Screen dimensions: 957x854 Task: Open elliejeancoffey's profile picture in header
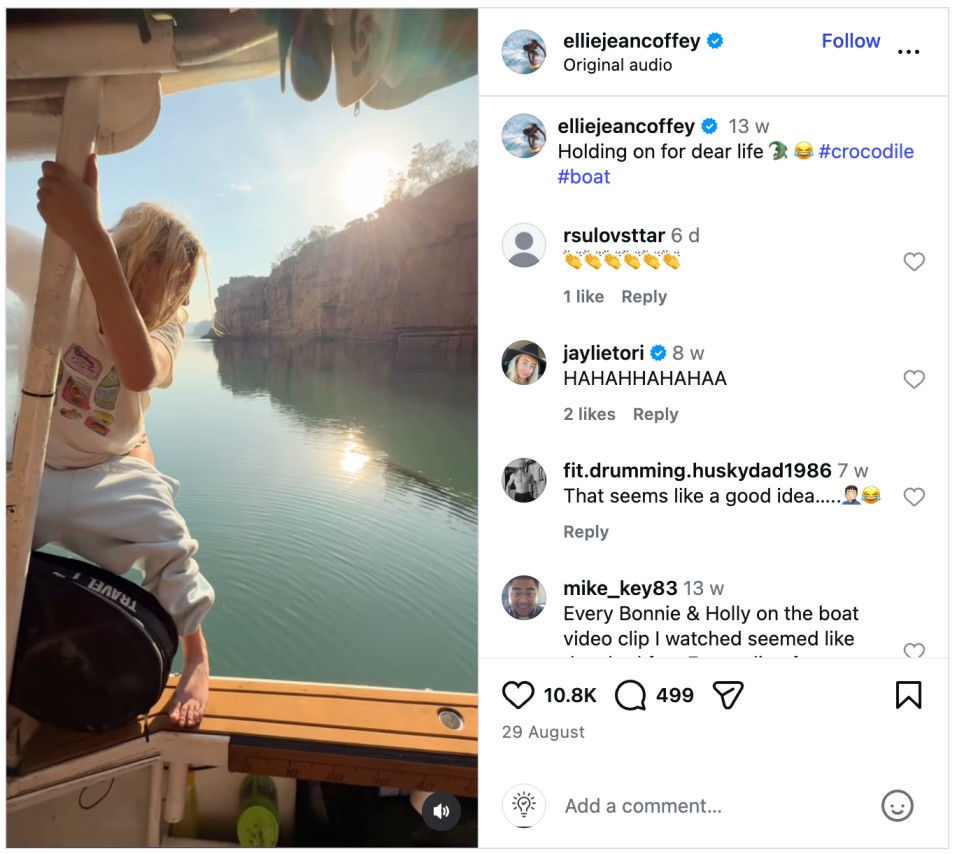coord(524,52)
